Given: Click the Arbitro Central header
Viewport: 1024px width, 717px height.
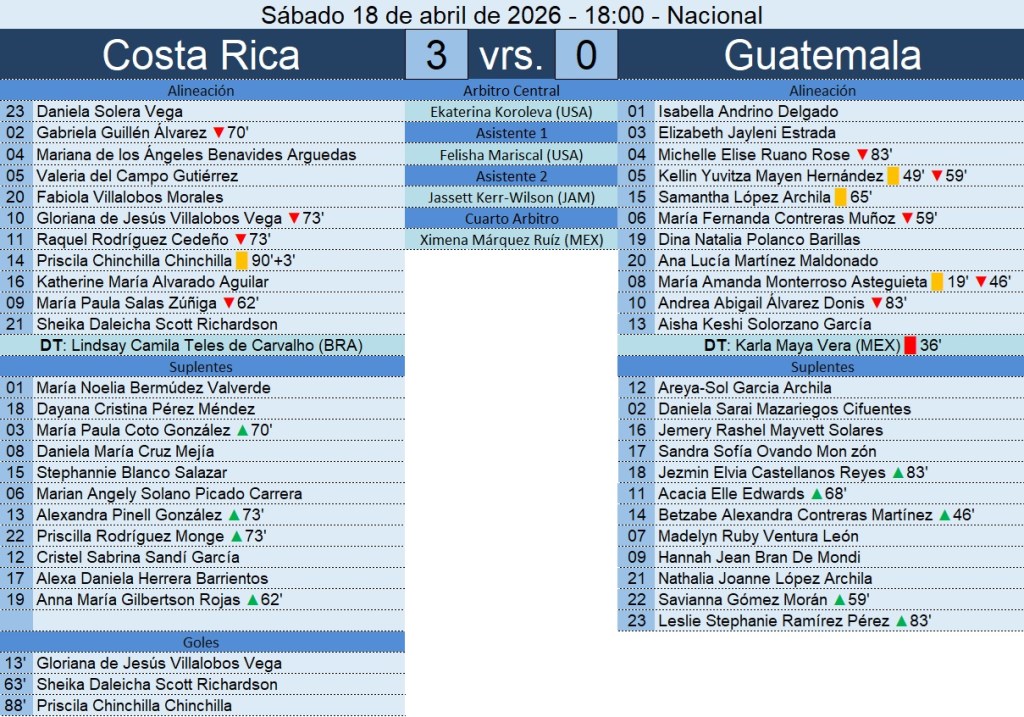Looking at the screenshot, I should pyautogui.click(x=511, y=91).
